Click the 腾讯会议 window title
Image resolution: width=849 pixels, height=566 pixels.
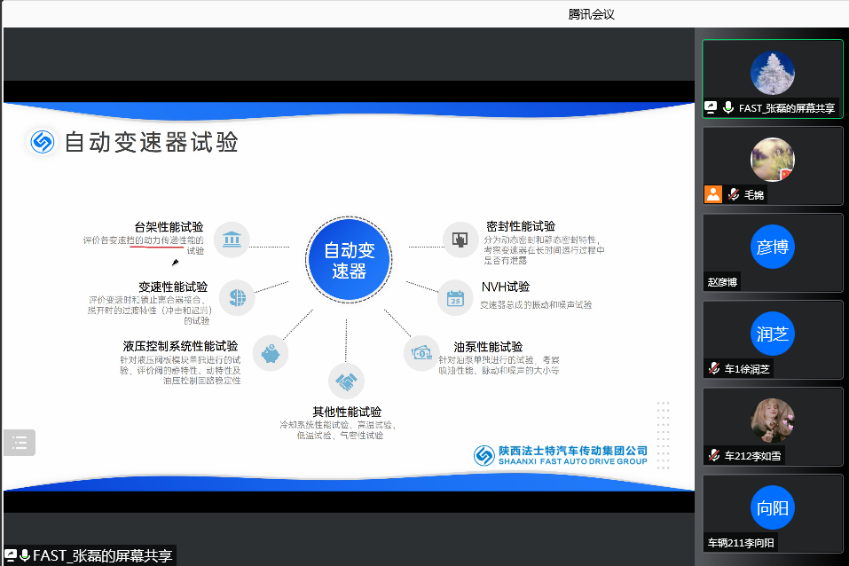590,13
